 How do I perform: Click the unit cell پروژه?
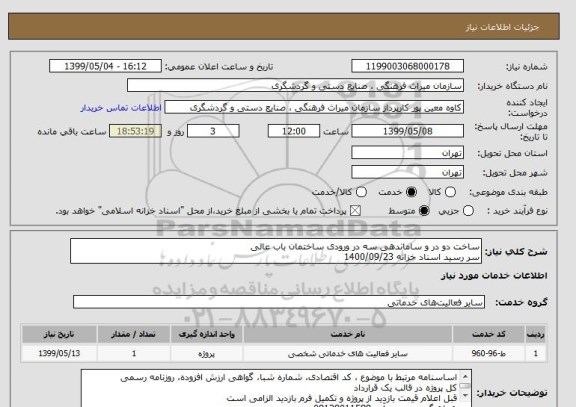pyautogui.click(x=206, y=354)
